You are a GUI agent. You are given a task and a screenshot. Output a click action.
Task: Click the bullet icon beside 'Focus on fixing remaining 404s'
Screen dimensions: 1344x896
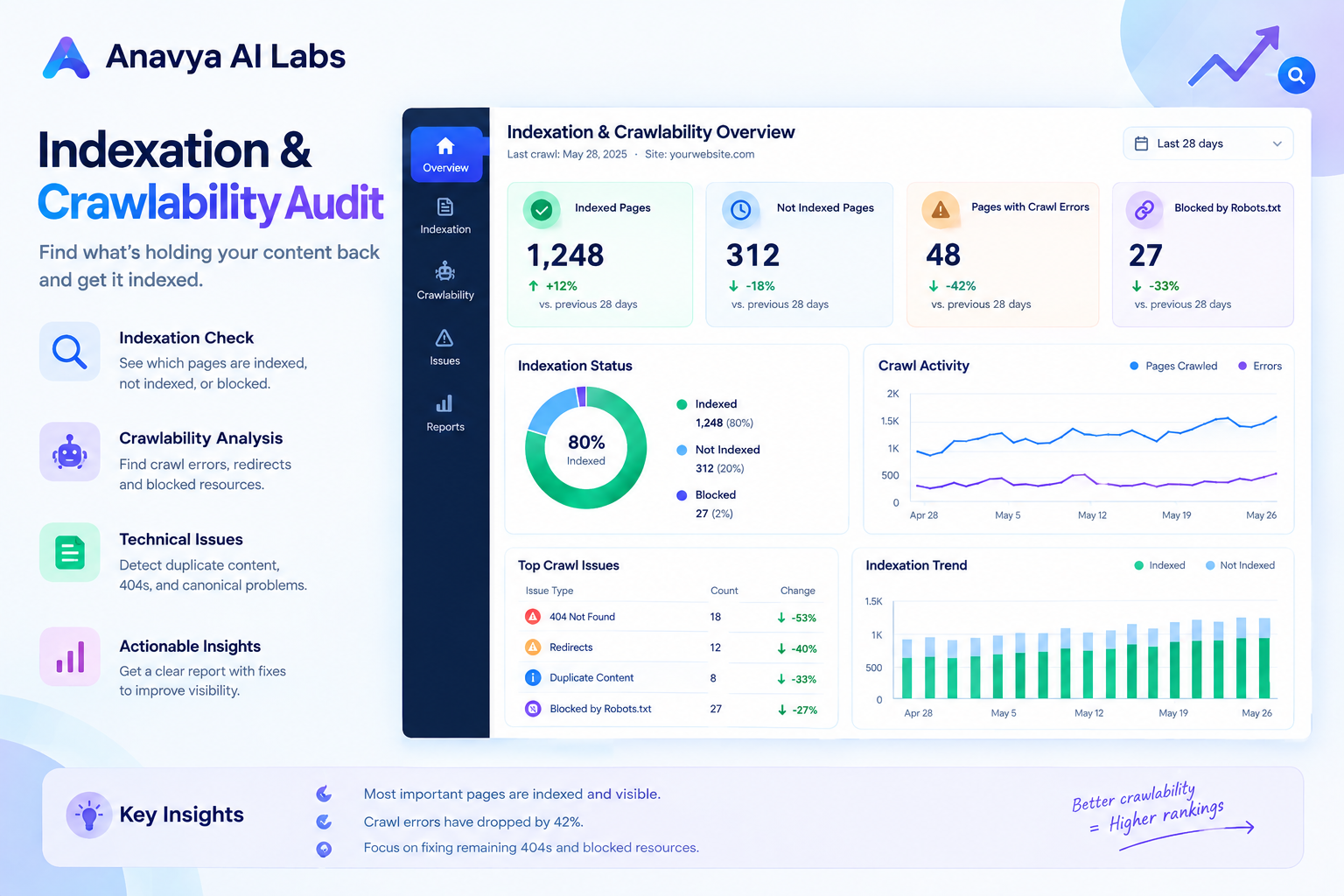coord(324,849)
